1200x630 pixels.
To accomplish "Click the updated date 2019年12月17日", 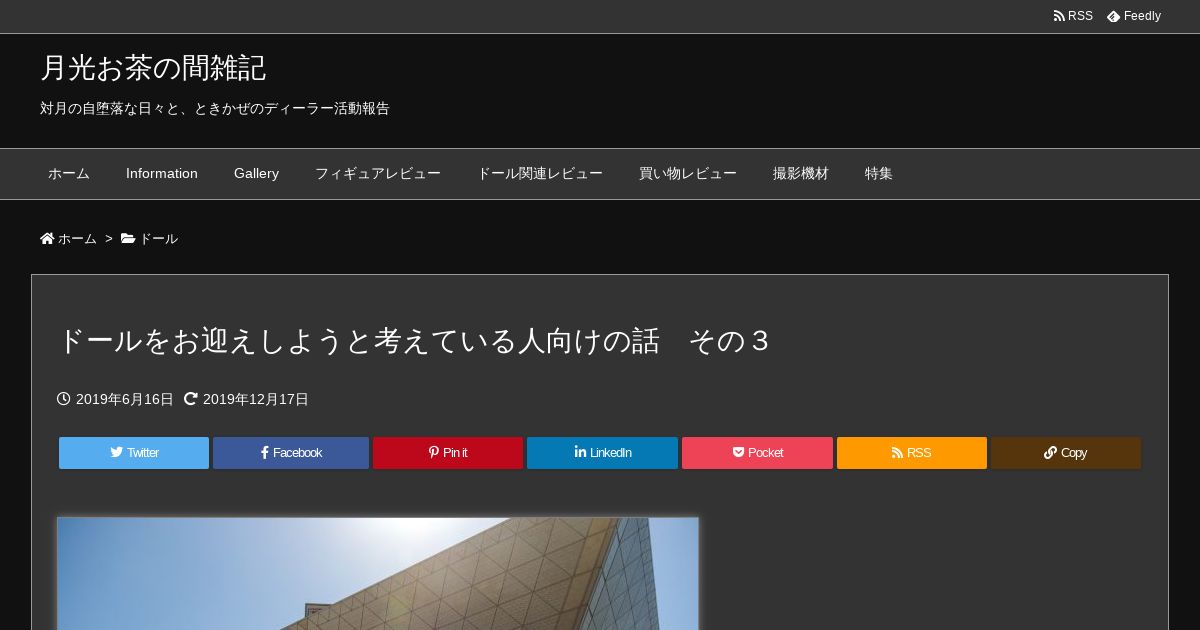I will [256, 399].
